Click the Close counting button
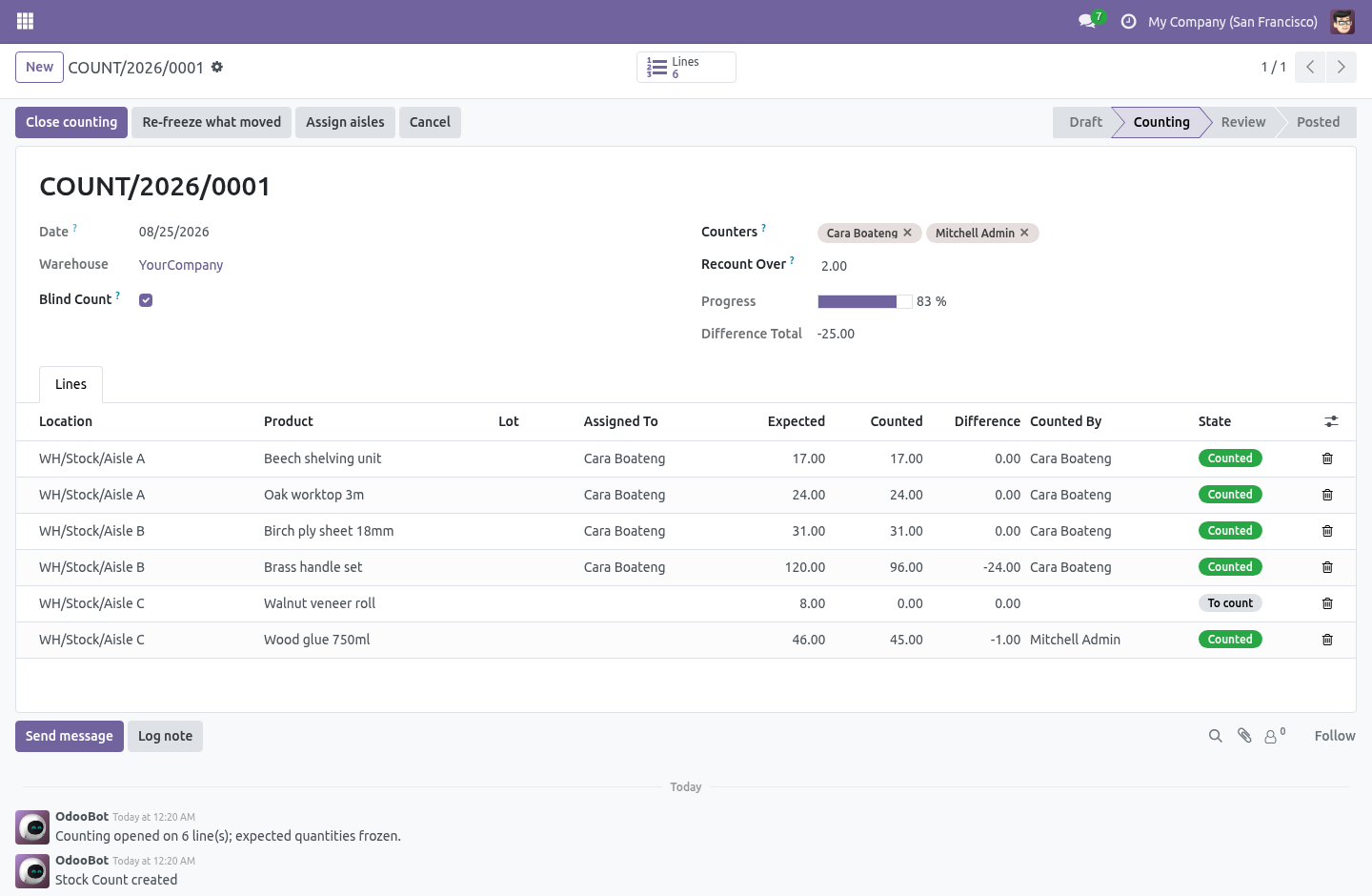 coord(71,122)
